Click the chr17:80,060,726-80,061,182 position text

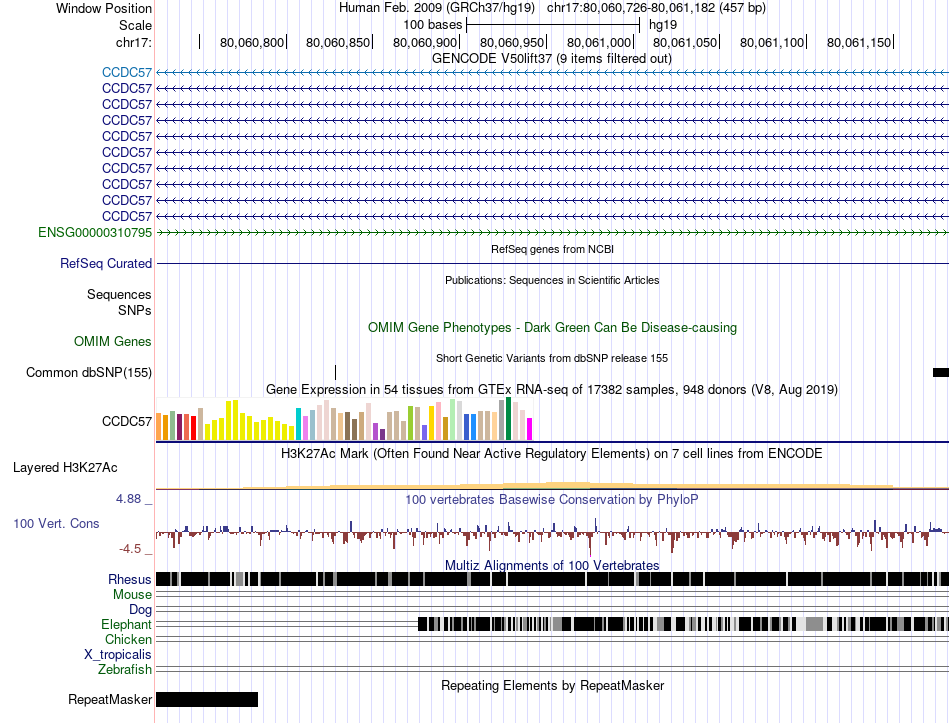coord(656,8)
